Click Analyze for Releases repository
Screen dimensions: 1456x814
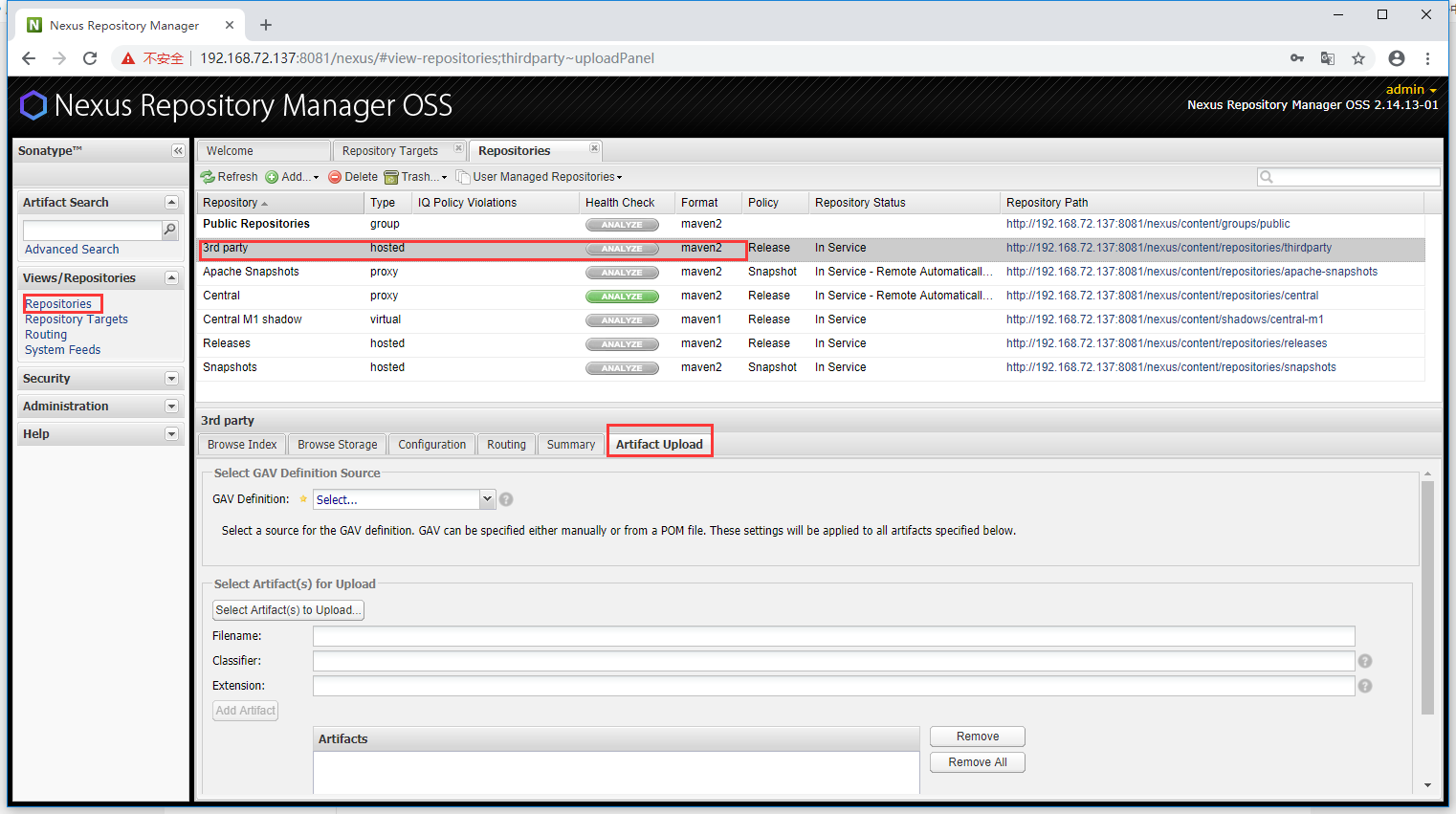pyautogui.click(x=622, y=344)
